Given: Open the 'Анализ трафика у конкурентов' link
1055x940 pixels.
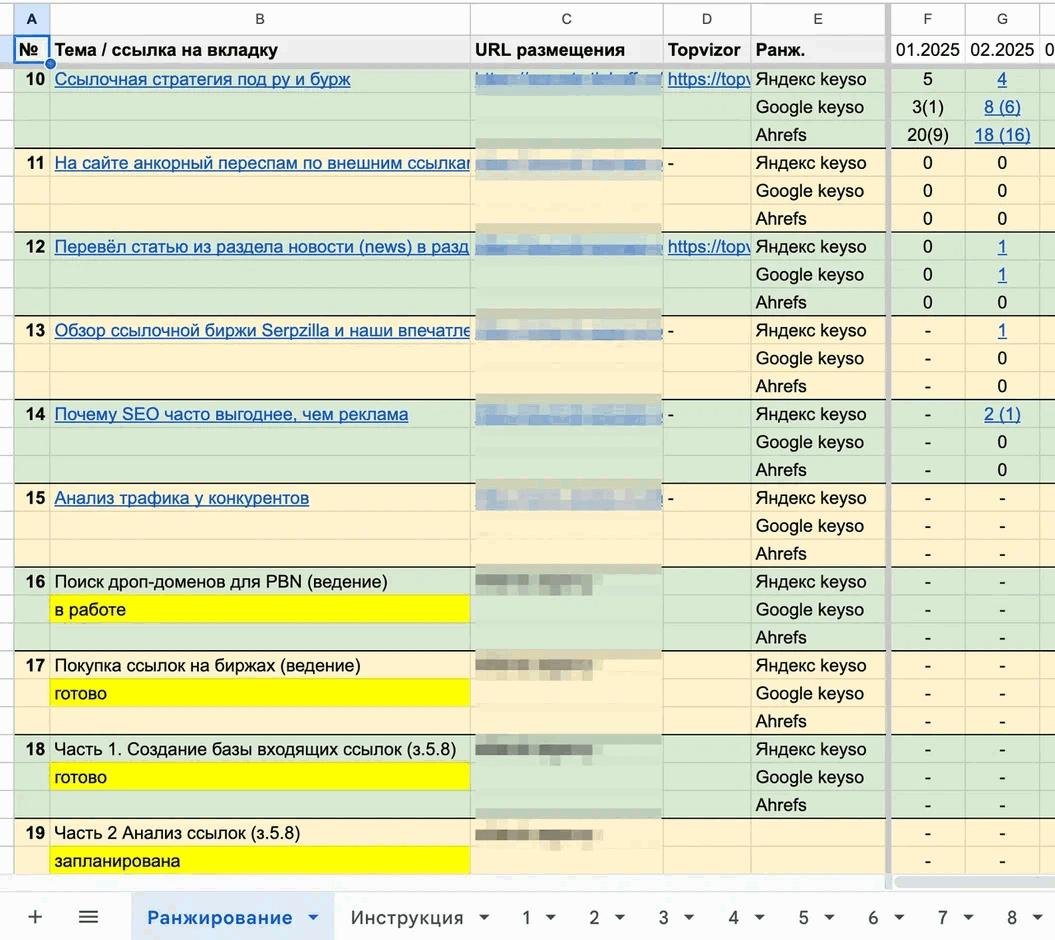Looking at the screenshot, I should tap(181, 498).
